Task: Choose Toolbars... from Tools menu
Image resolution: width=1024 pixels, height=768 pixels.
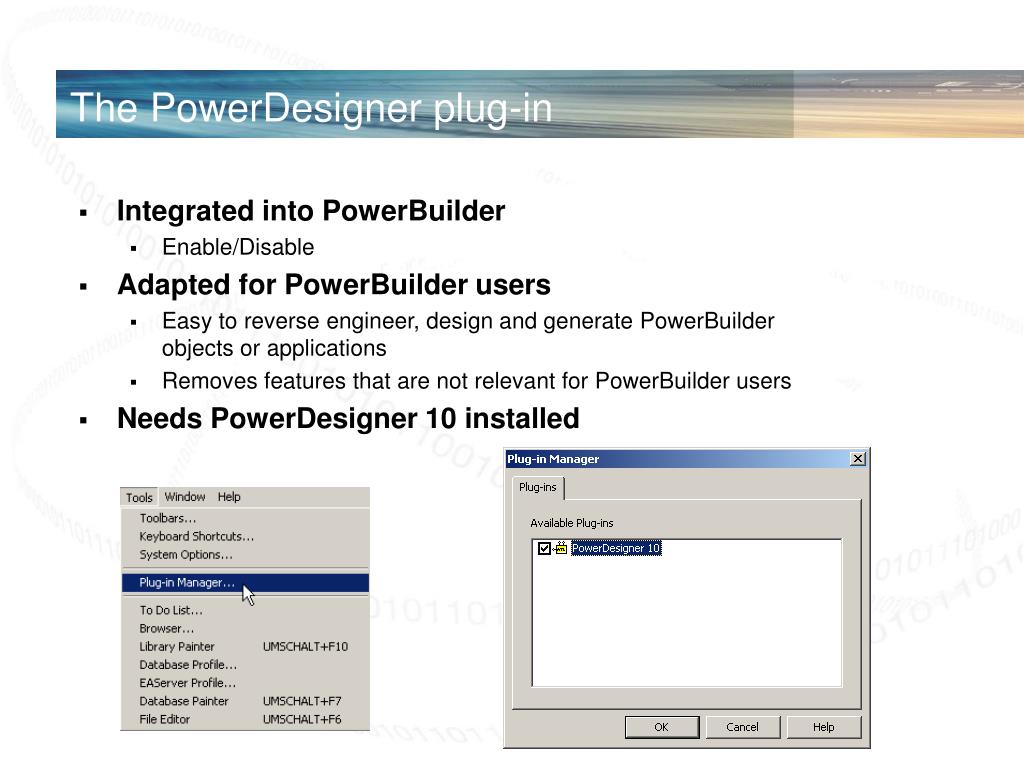Action: point(246,518)
